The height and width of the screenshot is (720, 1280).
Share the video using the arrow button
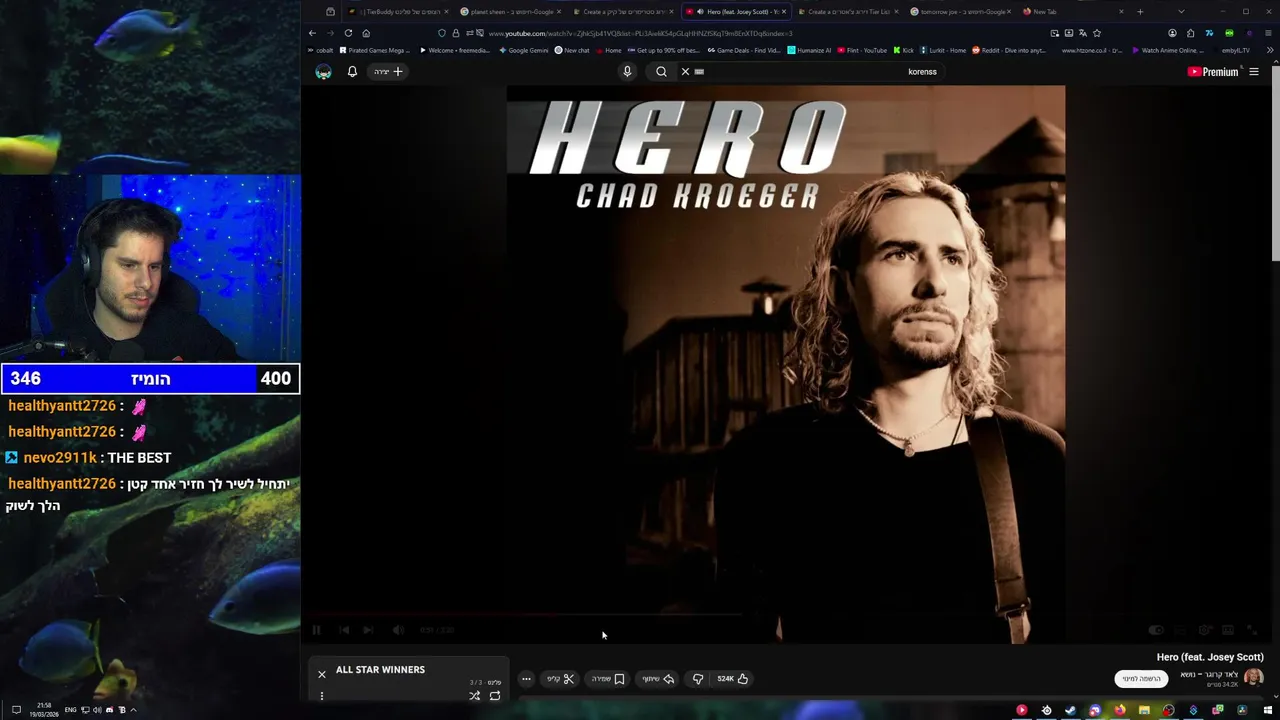click(x=658, y=679)
